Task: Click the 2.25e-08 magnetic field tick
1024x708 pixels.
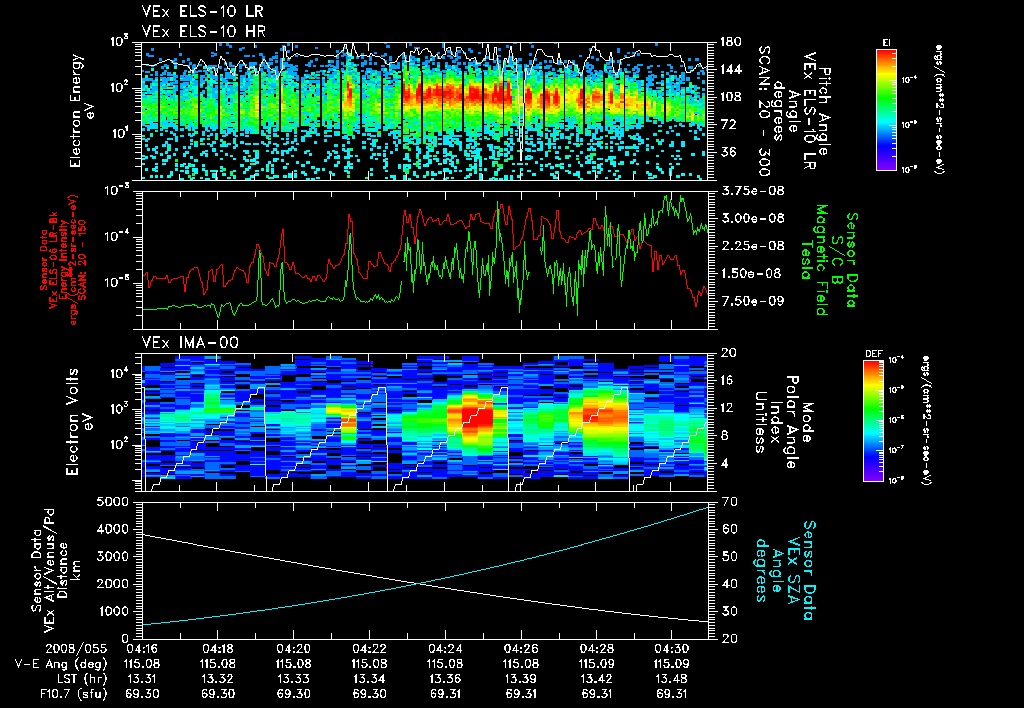Action: (752, 246)
